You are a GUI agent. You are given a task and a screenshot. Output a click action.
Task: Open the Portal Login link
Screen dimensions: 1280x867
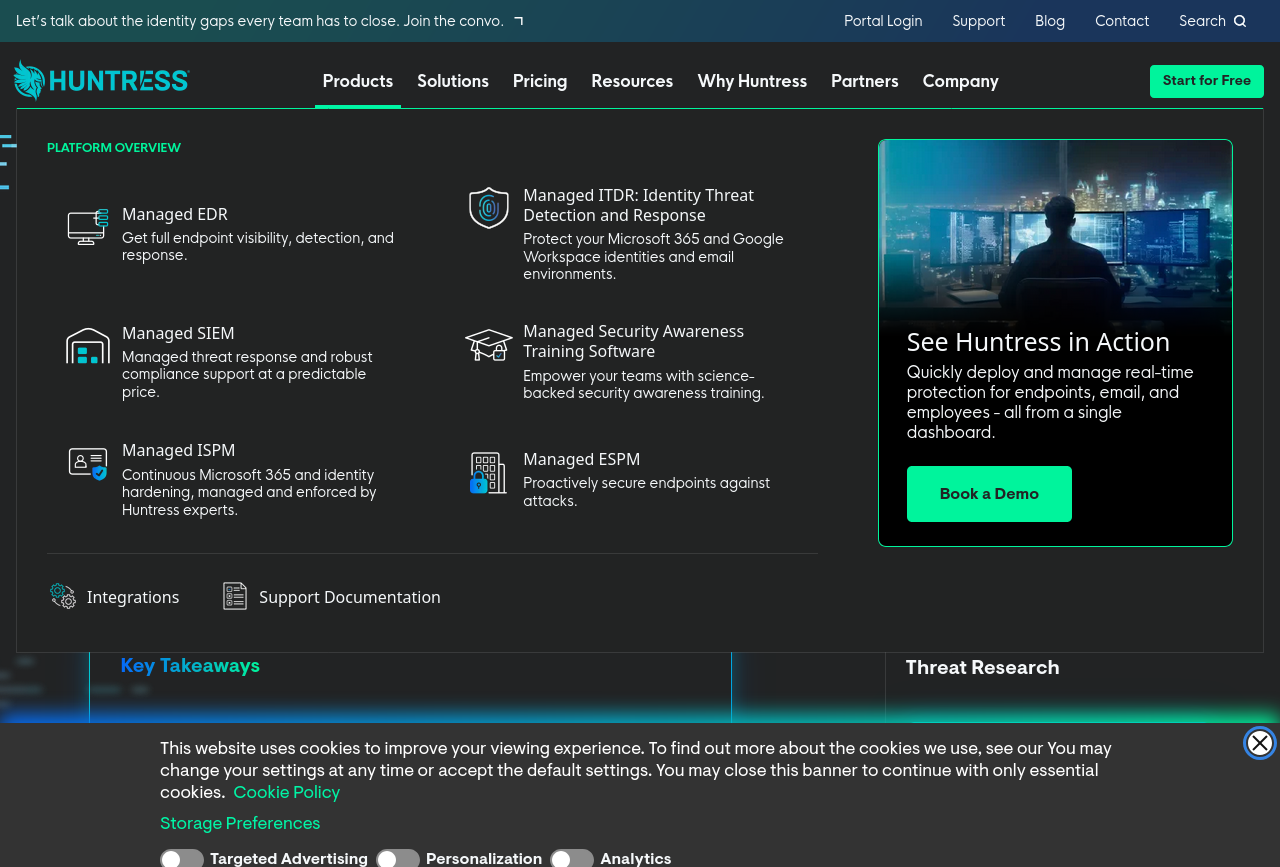pos(883,21)
